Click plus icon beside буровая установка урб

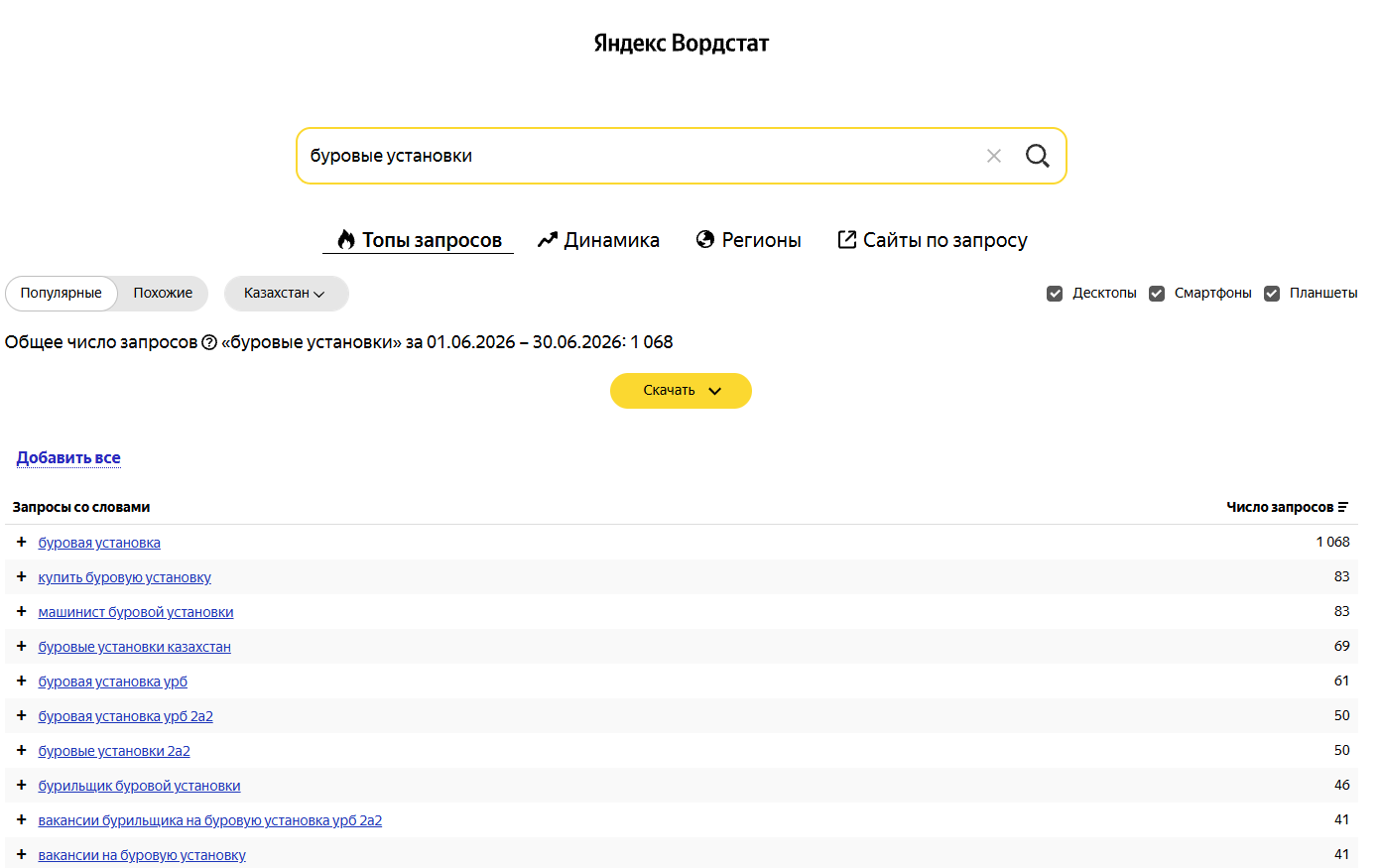pyautogui.click(x=21, y=681)
